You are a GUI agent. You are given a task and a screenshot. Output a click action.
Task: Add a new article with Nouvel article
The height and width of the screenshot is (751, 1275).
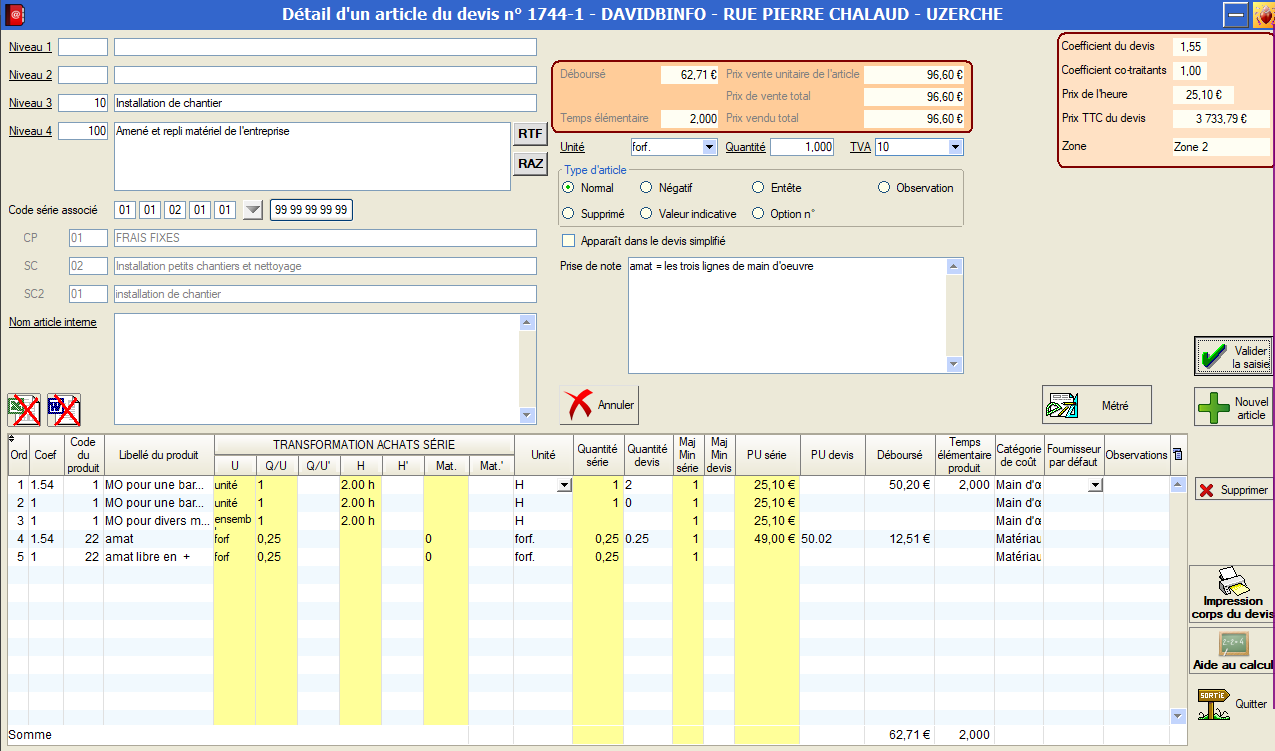pos(1233,408)
